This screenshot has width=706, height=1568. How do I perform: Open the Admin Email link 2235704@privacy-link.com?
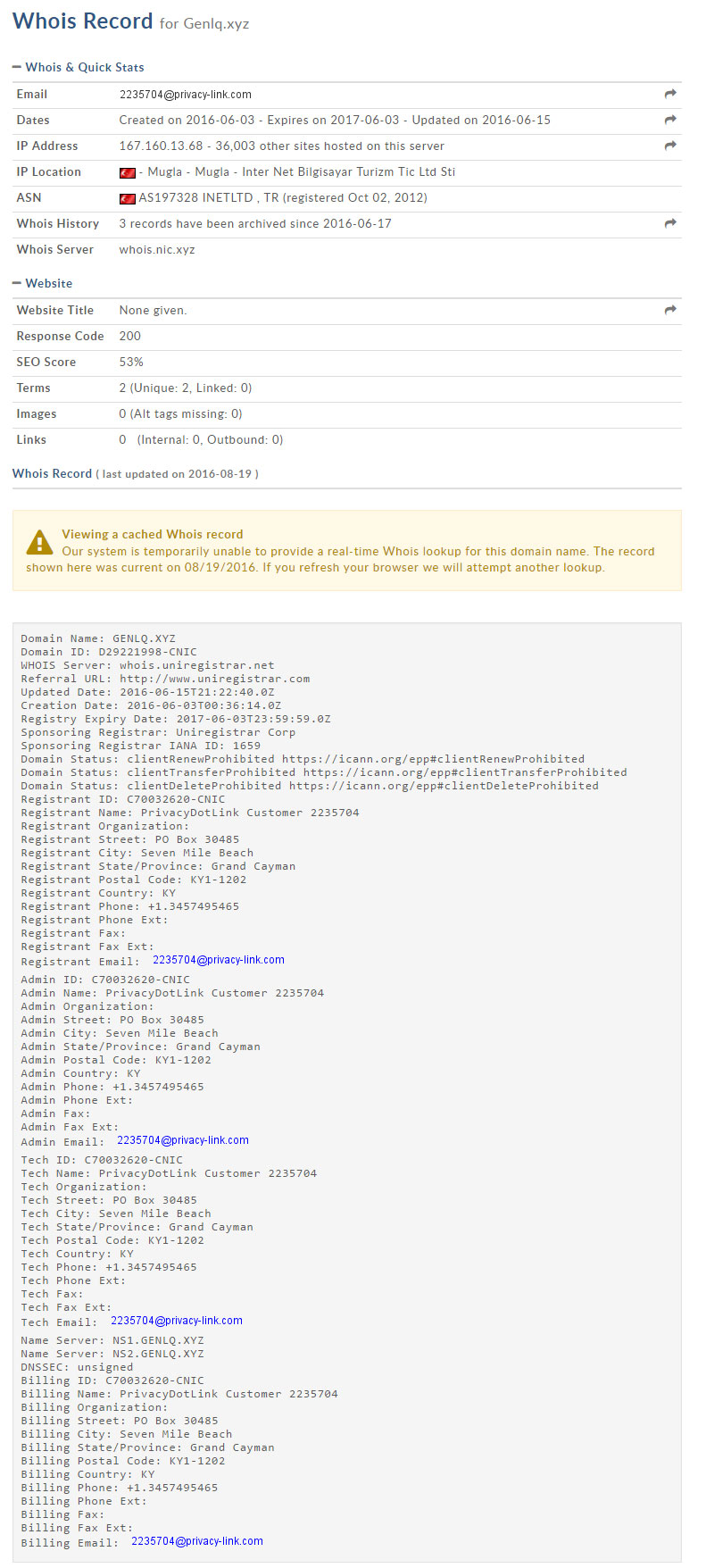(183, 1140)
